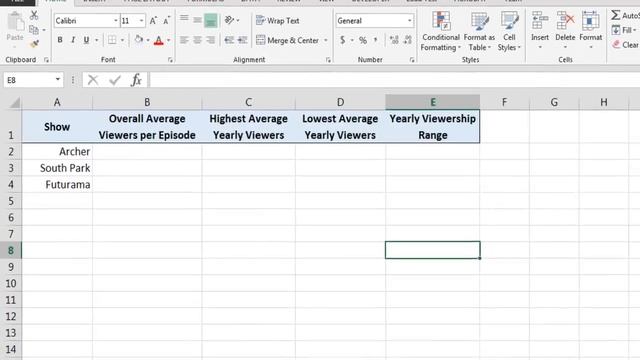Toggle Bold formatting

coord(60,40)
